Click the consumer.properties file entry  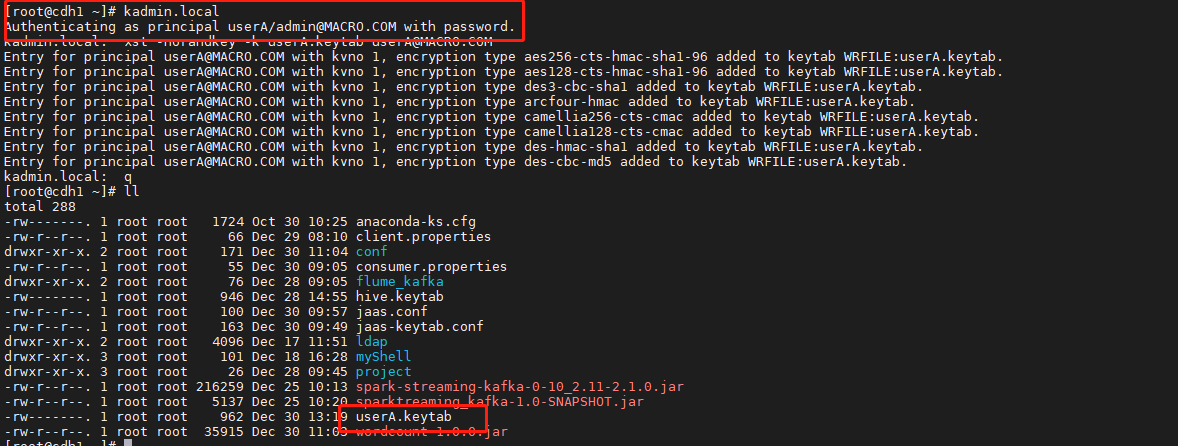[431, 267]
